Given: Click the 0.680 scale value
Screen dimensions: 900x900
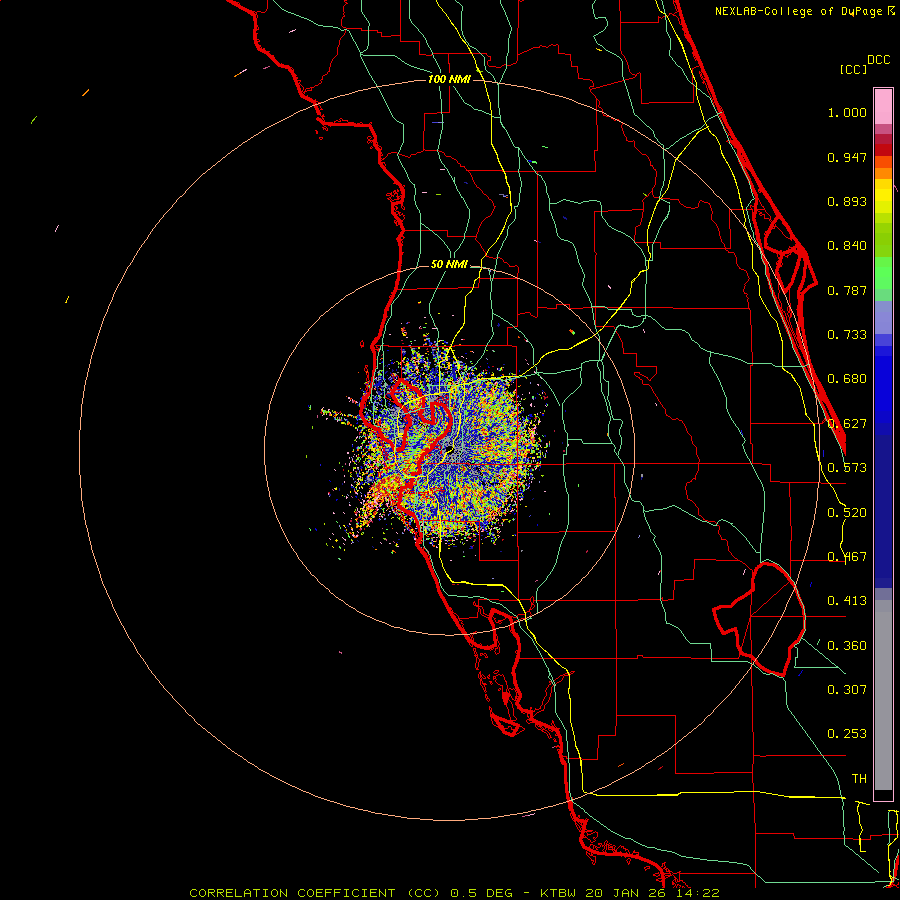Looking at the screenshot, I should [x=847, y=379].
